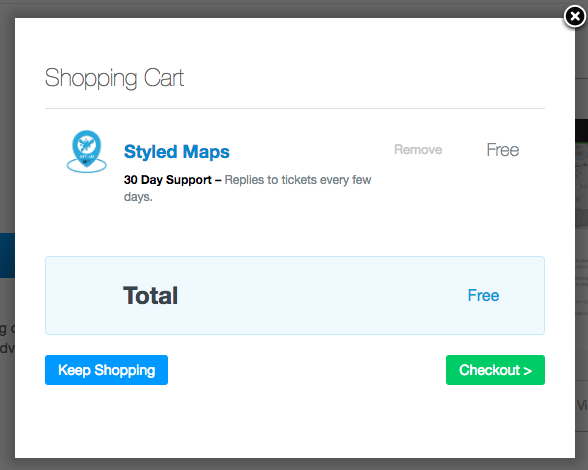
Task: Close the shopping cart popup with X
Action: click(x=575, y=17)
